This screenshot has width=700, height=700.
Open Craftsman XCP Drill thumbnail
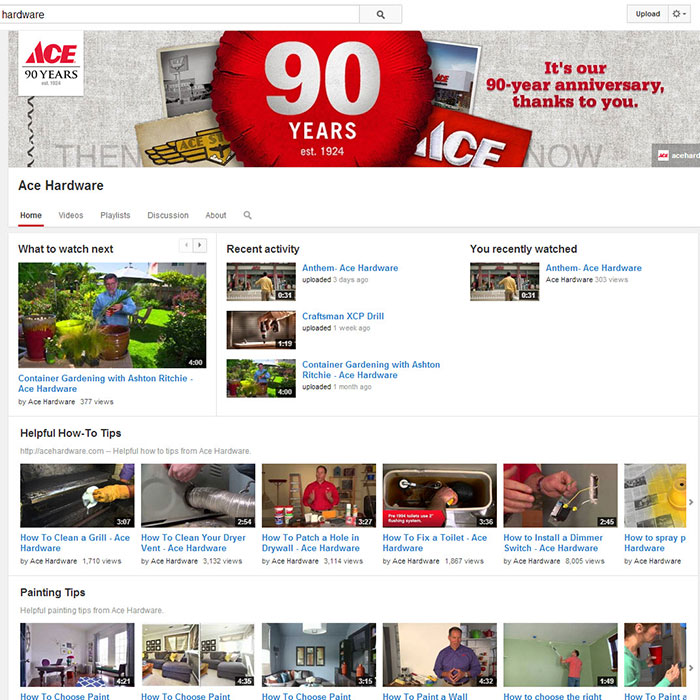pos(261,330)
